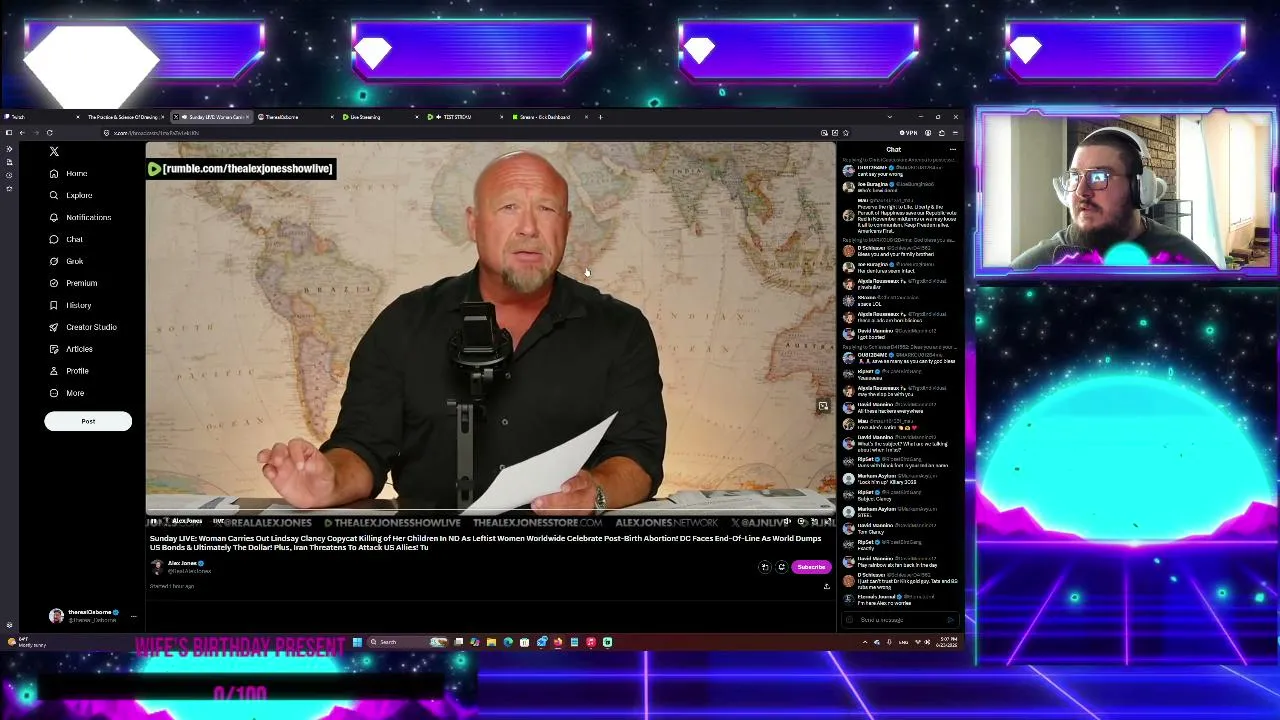This screenshot has width=1280, height=720.
Task: Open the tab search dropdown arrow
Action: [x=889, y=117]
